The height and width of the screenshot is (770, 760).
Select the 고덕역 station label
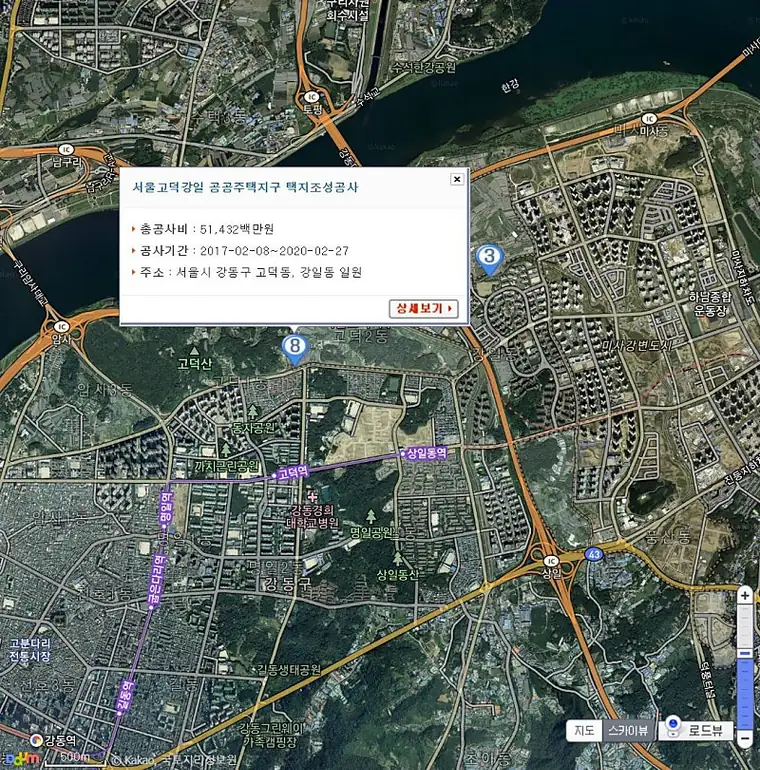coord(291,474)
